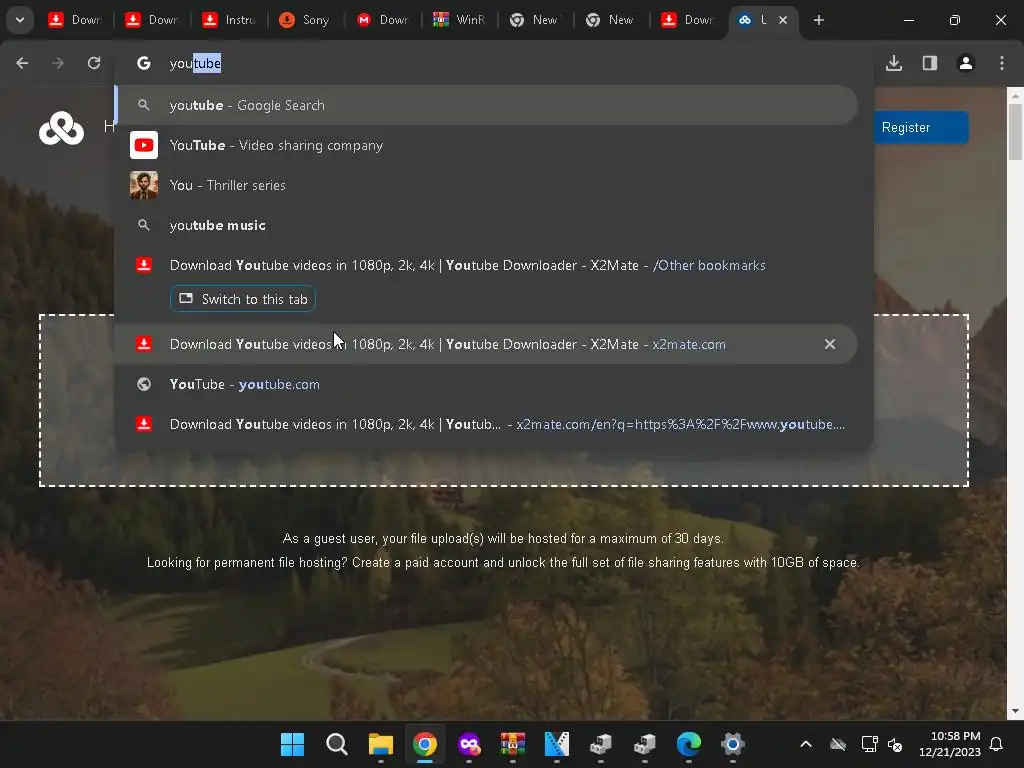1024x768 pixels.
Task: Remove the x2mate.com suggestion with X
Action: (829, 344)
